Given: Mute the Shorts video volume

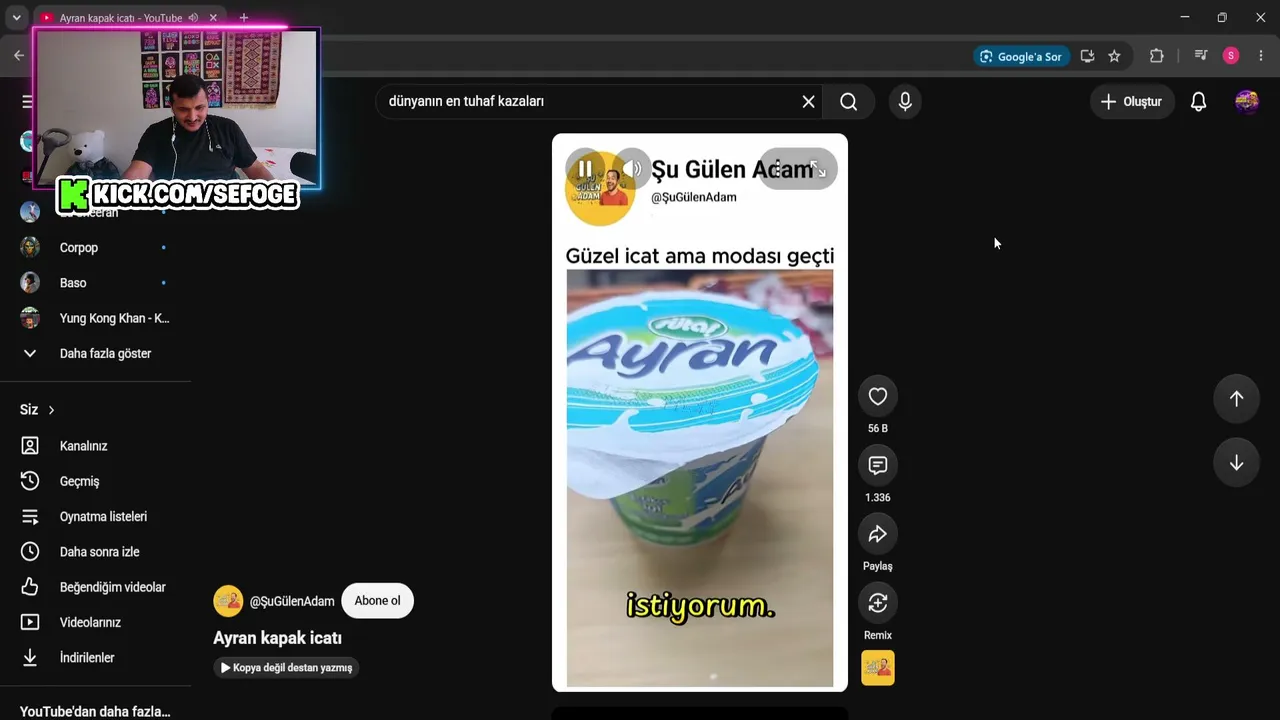Looking at the screenshot, I should (631, 169).
